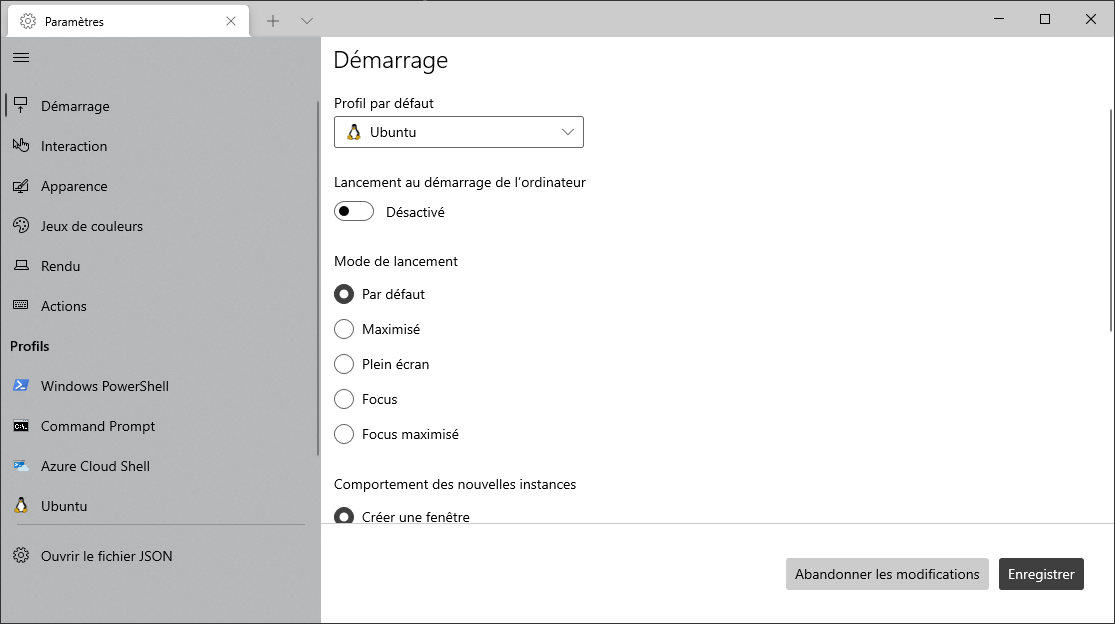Open a new tab with the plus button
Screen dimensions: 1115x624
[273, 21]
